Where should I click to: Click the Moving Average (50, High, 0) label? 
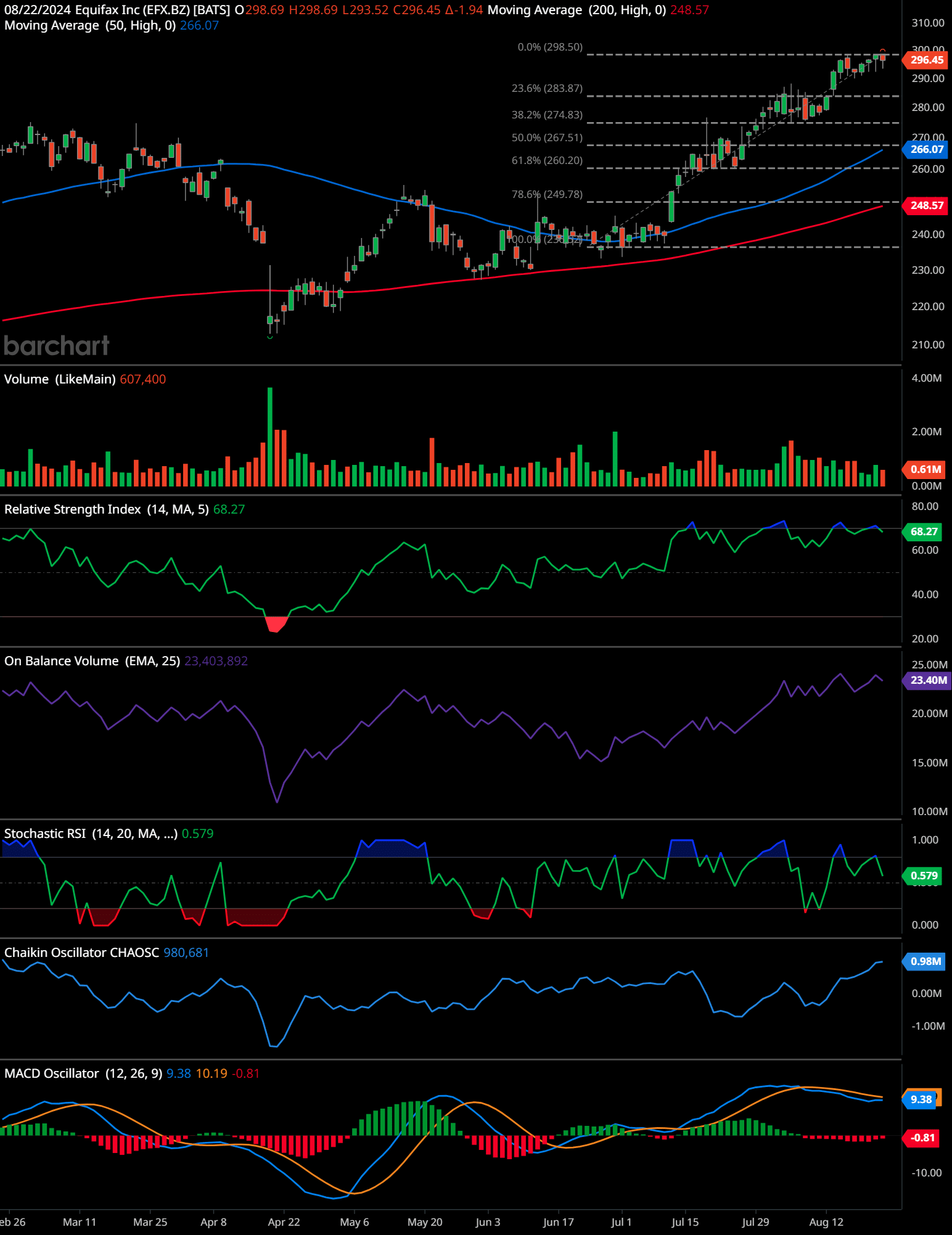point(90,25)
